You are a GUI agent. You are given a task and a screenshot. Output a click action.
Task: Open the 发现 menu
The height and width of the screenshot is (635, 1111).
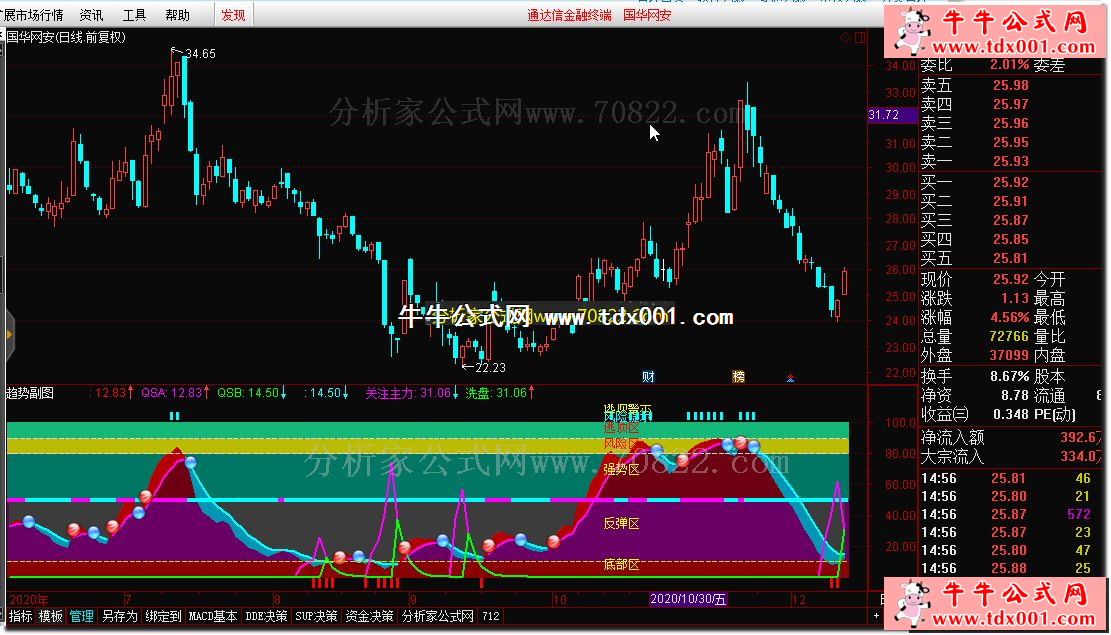point(233,15)
